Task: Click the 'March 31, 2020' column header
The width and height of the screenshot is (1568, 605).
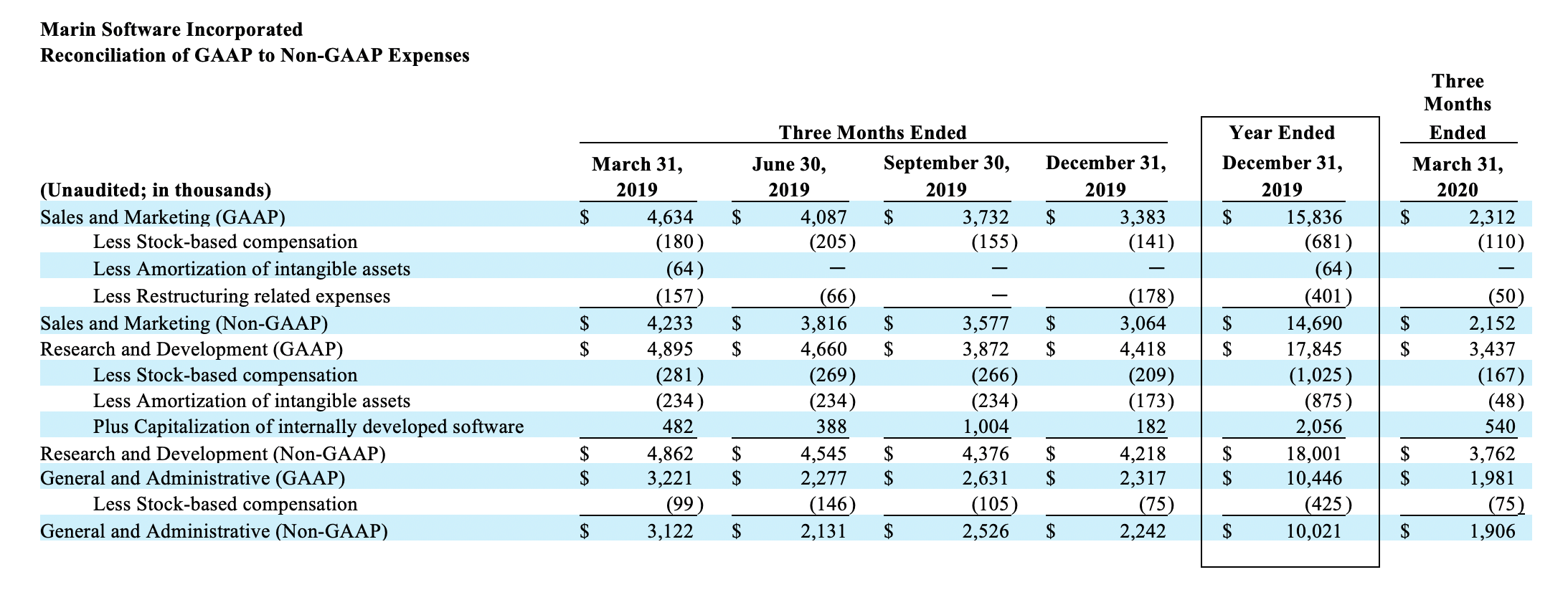Action: 1458,177
